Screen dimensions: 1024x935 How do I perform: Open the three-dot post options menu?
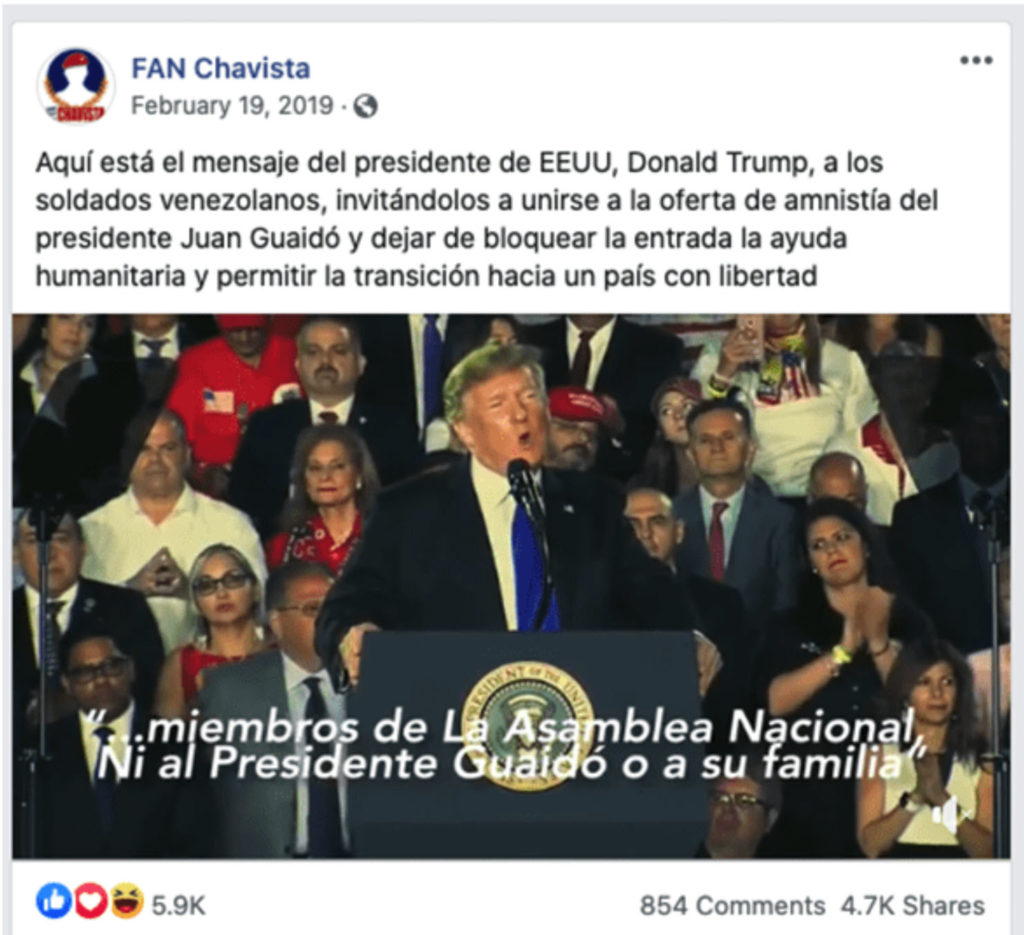tap(976, 61)
